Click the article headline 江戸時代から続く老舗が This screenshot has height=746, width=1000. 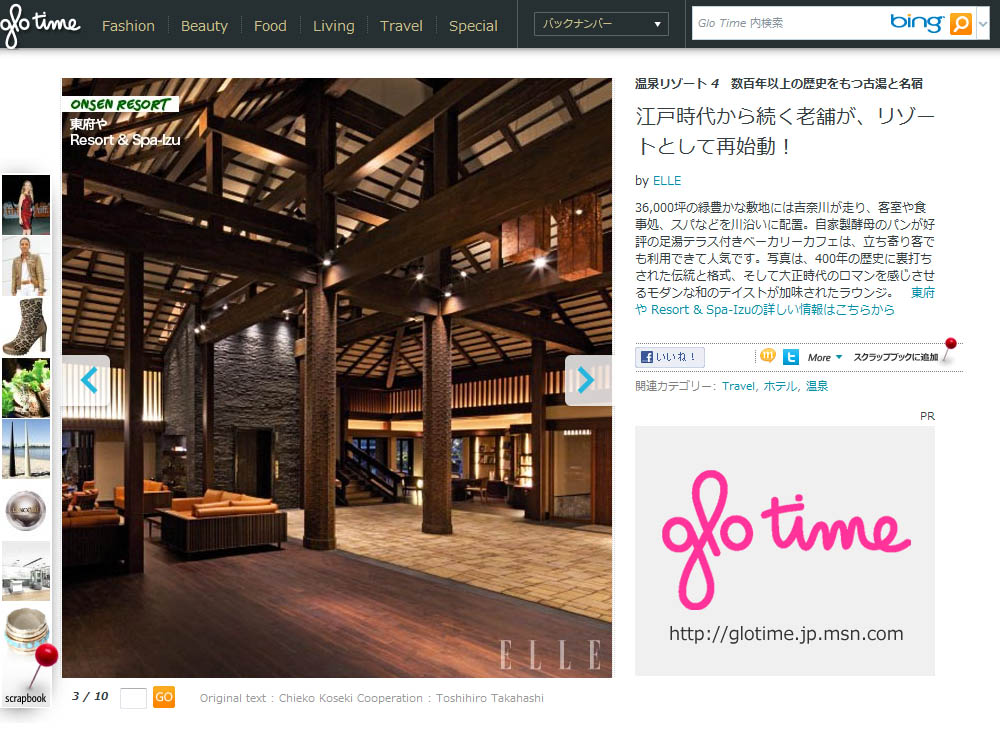tap(785, 131)
